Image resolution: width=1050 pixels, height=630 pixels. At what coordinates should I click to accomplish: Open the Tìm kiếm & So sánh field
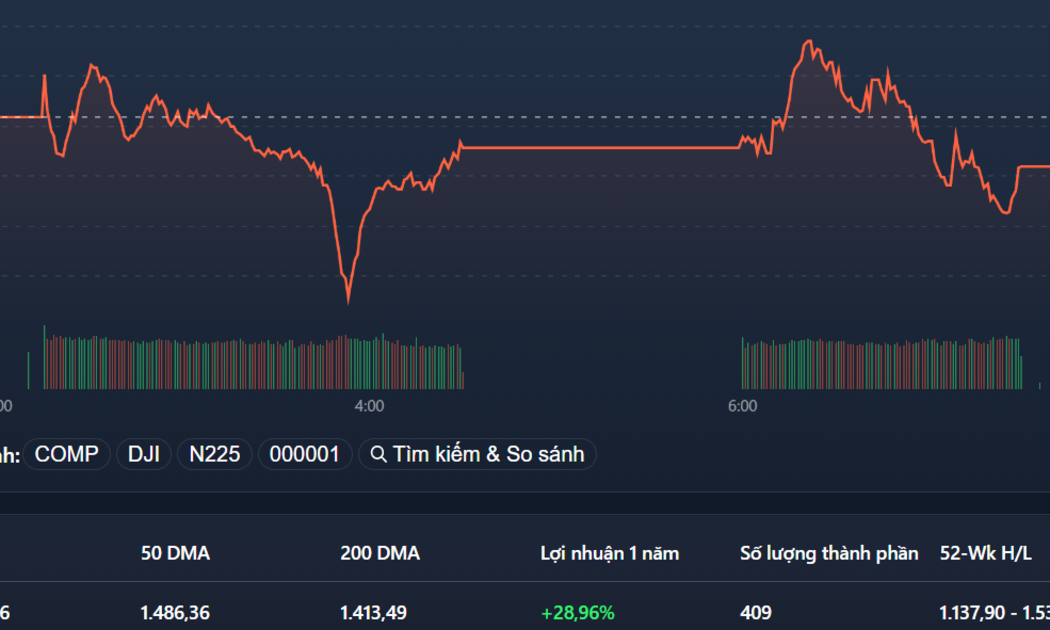tap(477, 454)
